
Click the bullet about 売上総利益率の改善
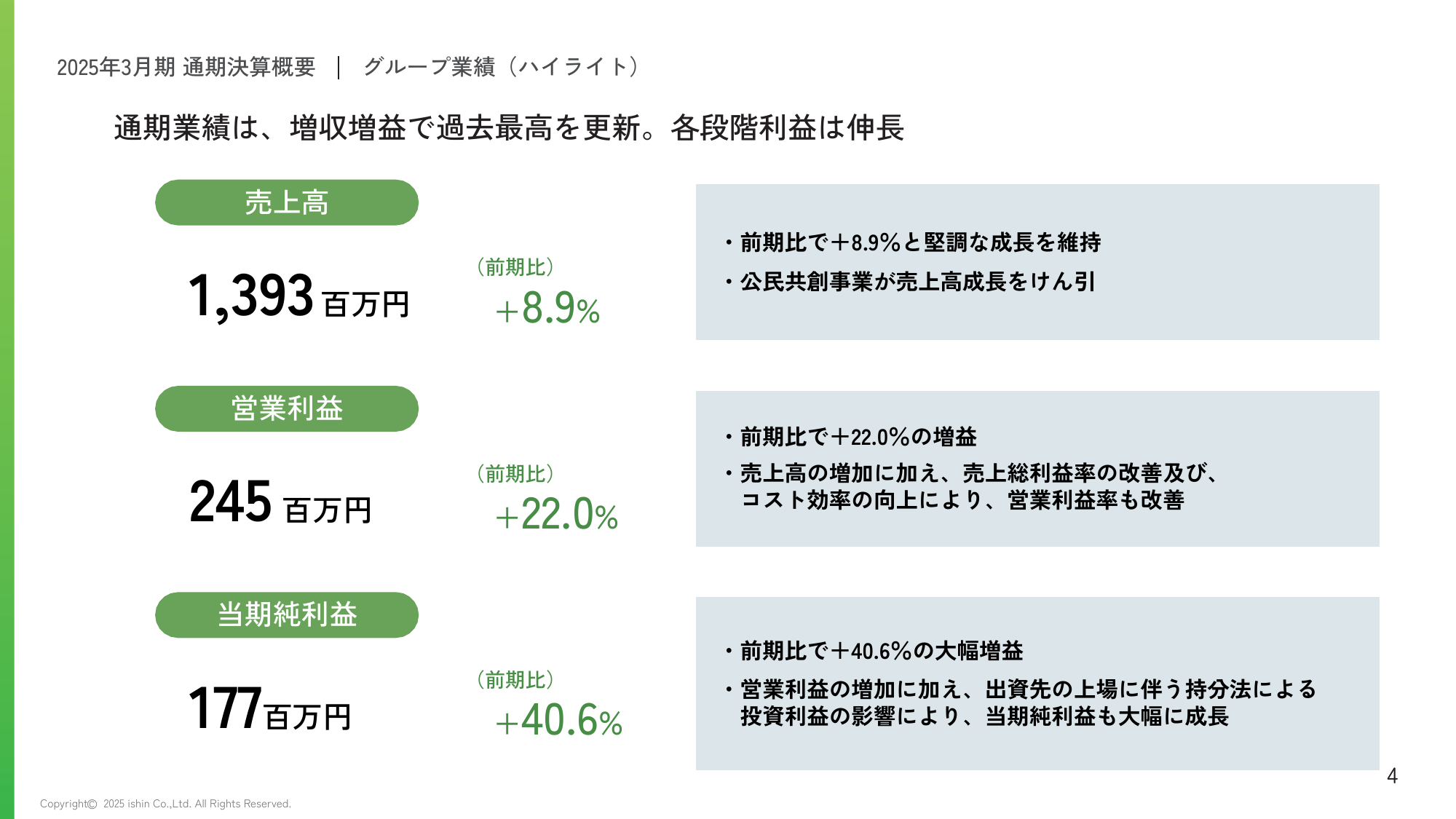pos(971,487)
